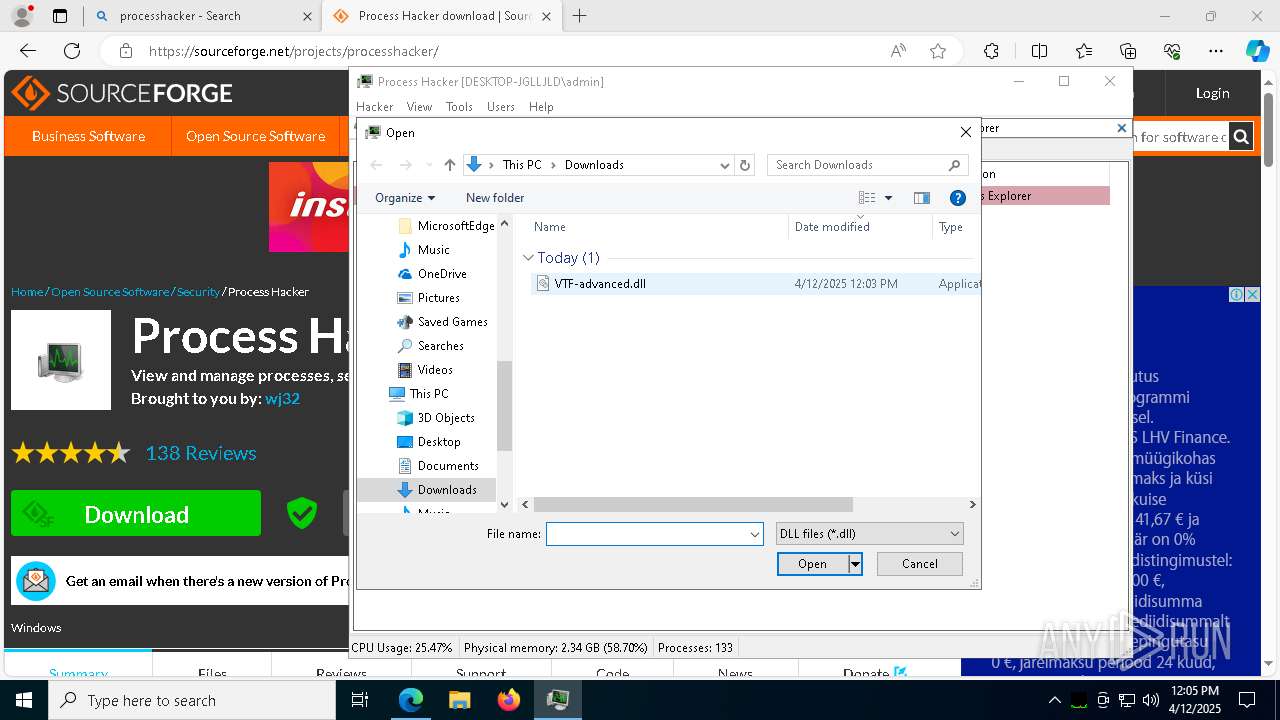This screenshot has width=1280, height=720.
Task: Open Edge settings and more menu
Action: tap(1216, 51)
